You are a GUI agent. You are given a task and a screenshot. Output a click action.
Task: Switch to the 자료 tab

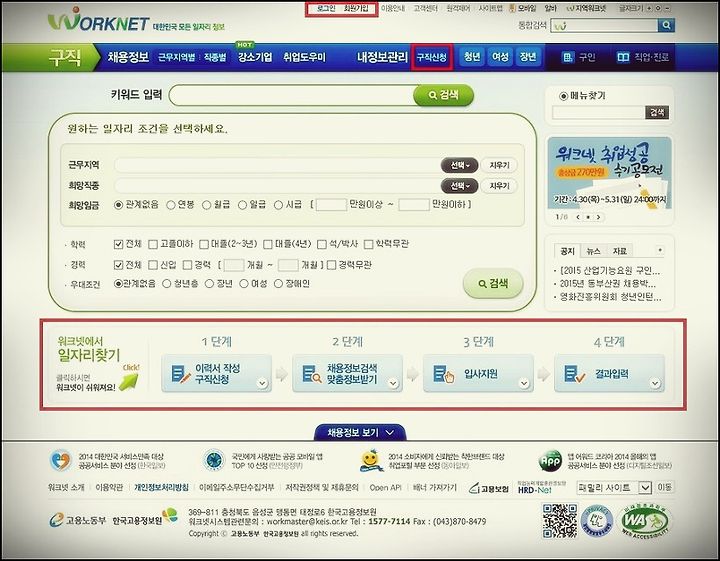(x=619, y=251)
